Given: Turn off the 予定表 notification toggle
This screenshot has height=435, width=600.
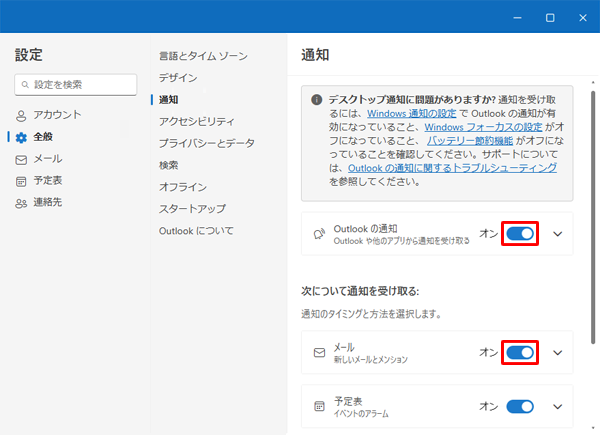Looking at the screenshot, I should (520, 406).
